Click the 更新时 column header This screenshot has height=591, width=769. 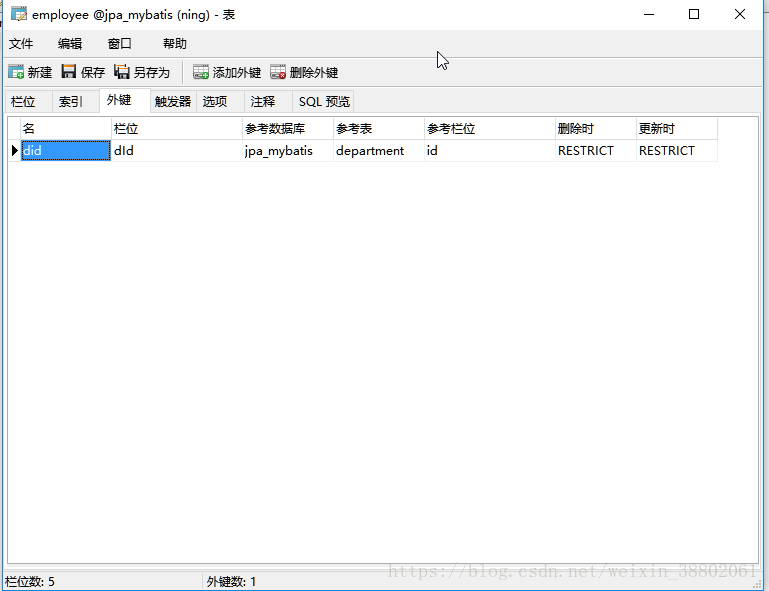[677, 128]
